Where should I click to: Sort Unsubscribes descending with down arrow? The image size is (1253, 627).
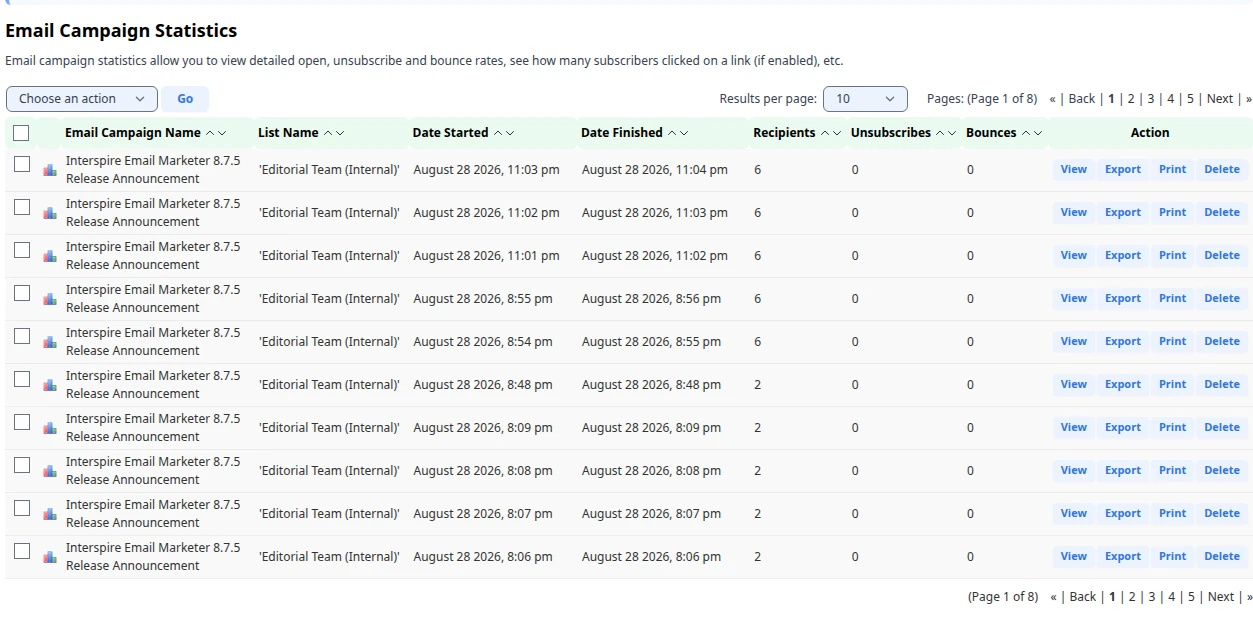[952, 133]
